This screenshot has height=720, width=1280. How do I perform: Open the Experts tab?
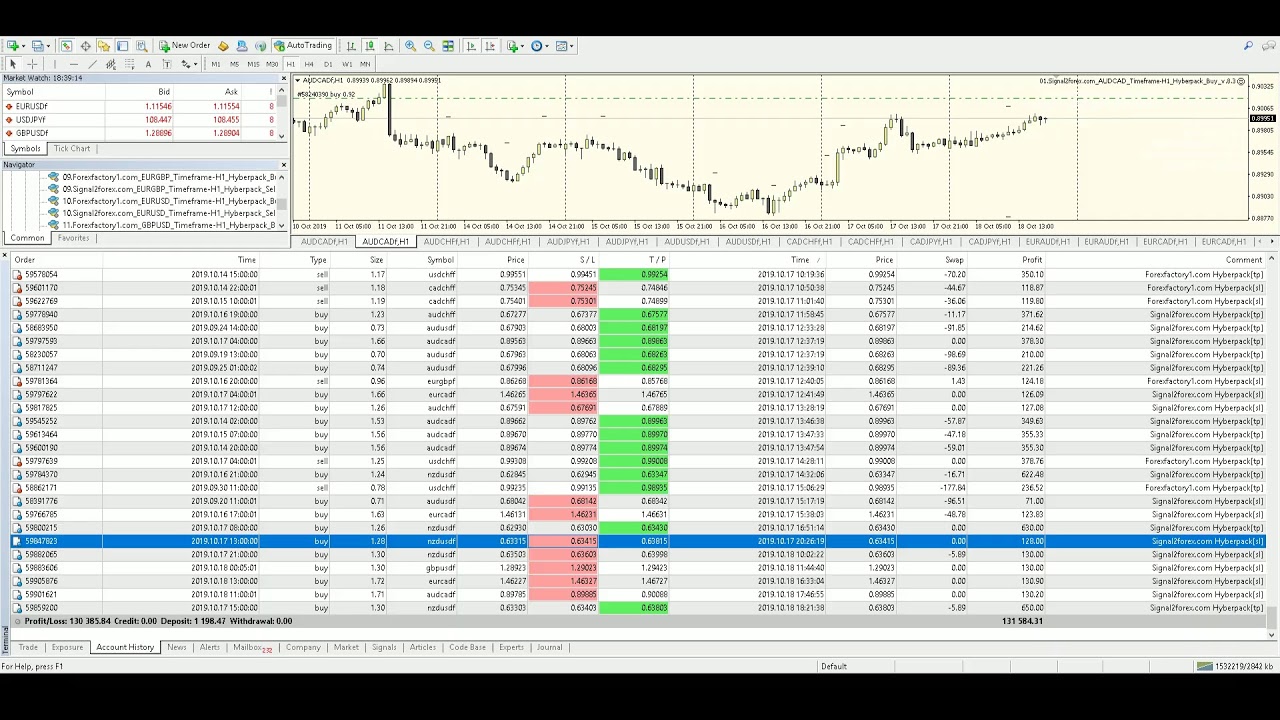pos(511,647)
